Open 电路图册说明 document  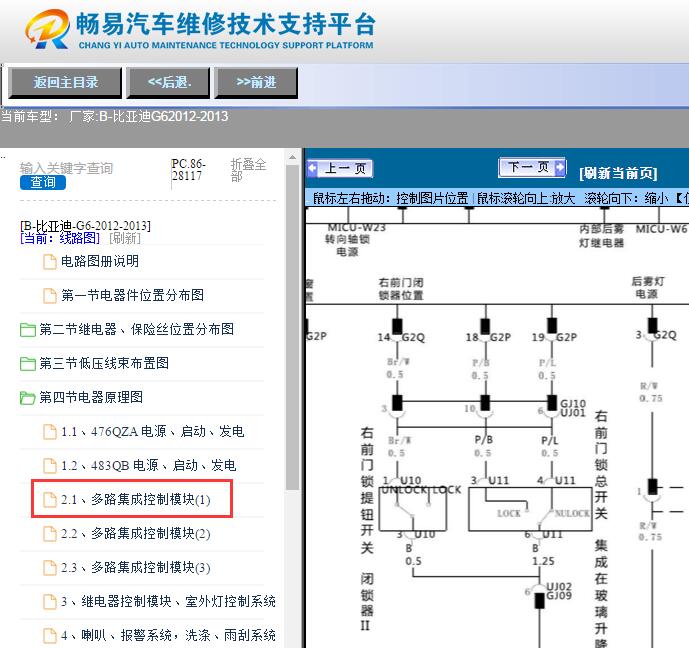click(x=100, y=261)
